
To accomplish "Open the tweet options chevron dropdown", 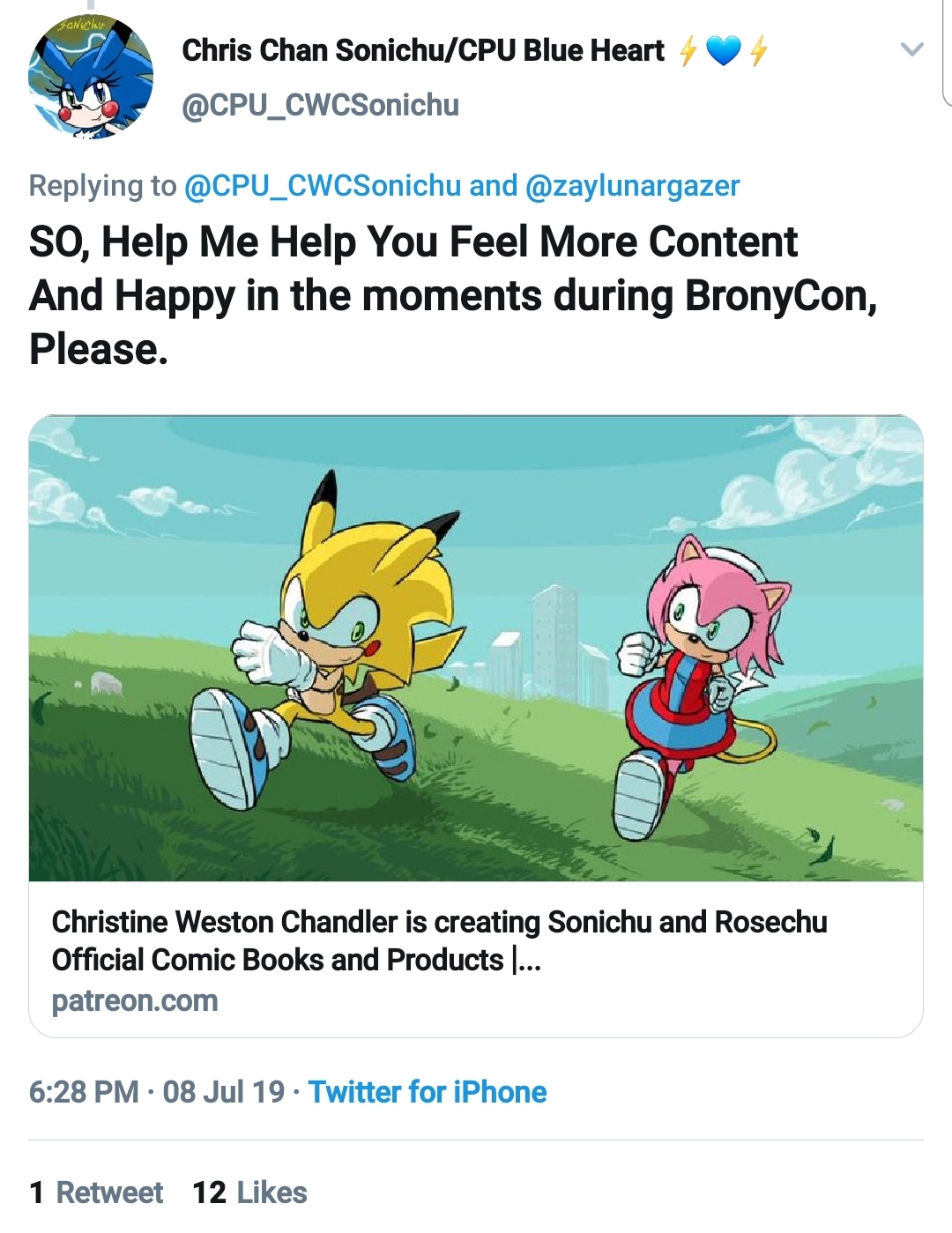I will pos(912,49).
